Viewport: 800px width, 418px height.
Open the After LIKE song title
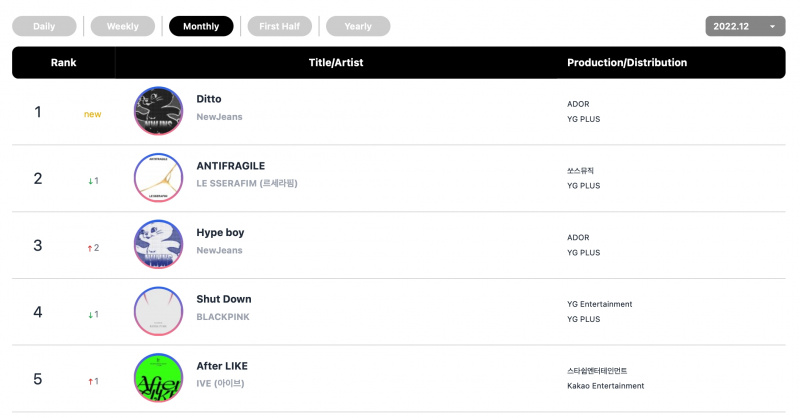[222, 366]
